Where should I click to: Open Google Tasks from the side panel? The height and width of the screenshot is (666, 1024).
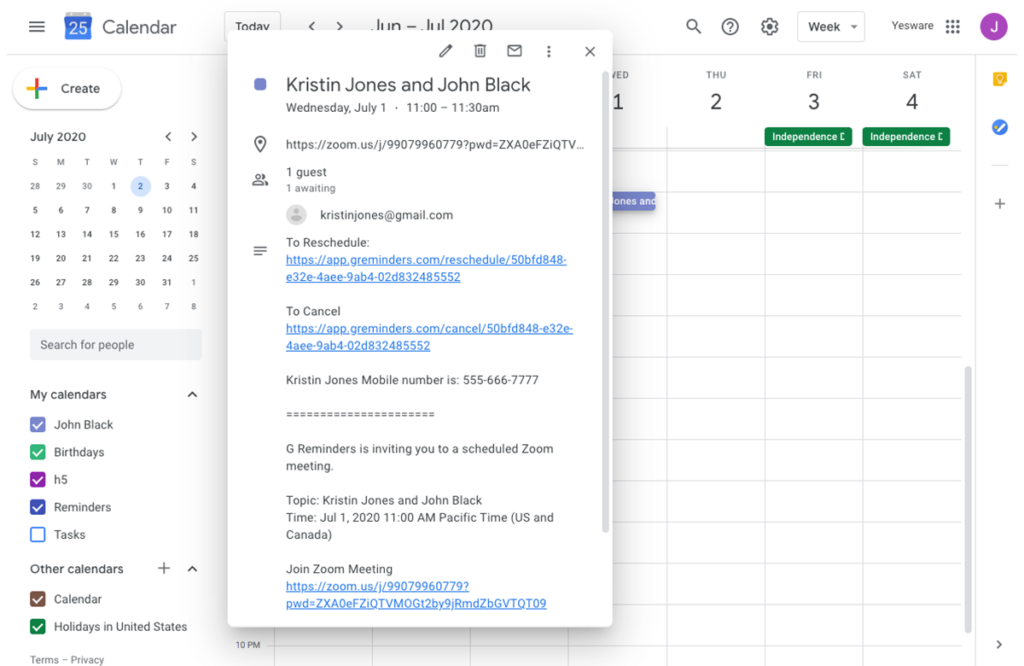click(999, 126)
